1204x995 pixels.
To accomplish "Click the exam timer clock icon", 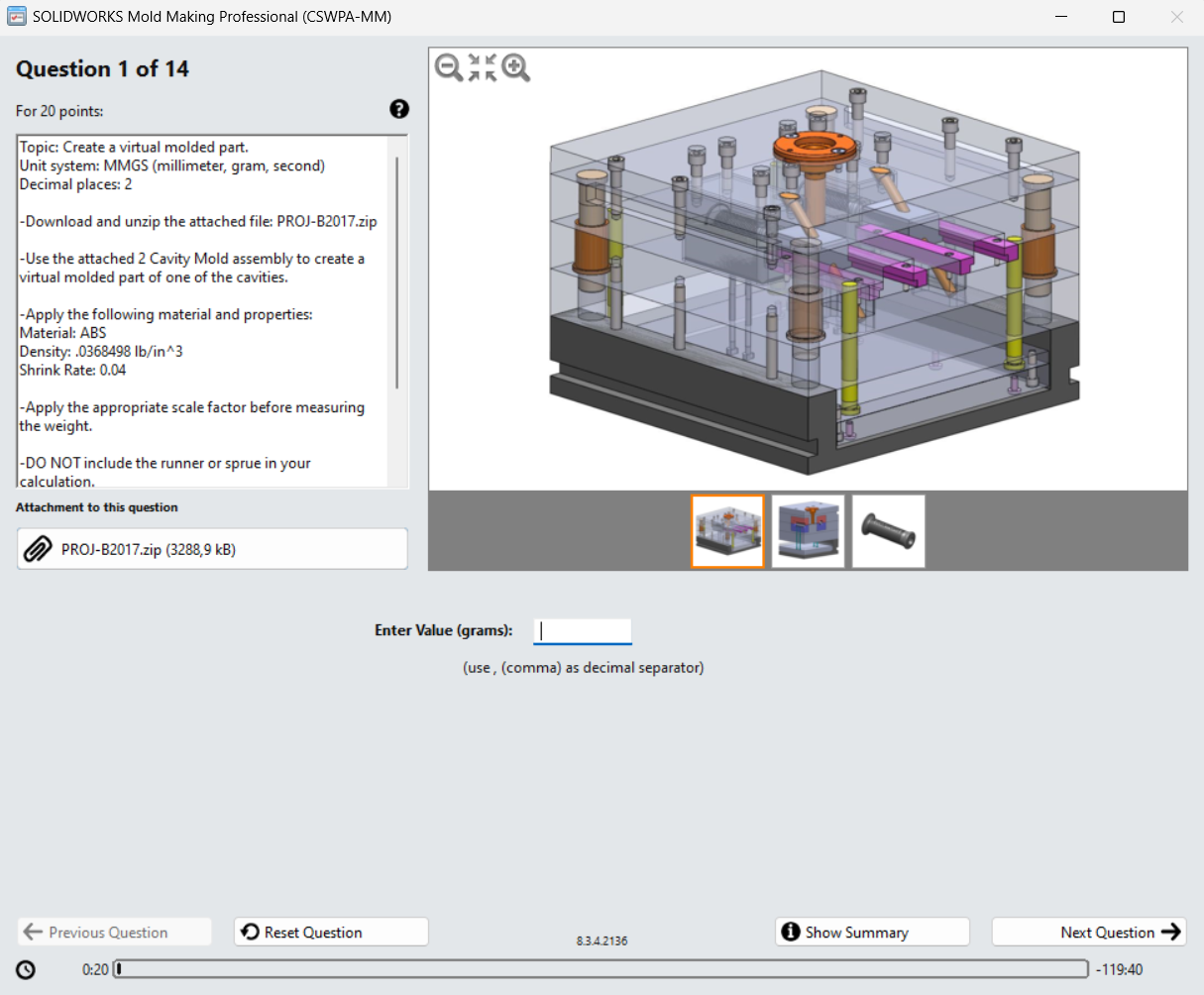I will 25,969.
